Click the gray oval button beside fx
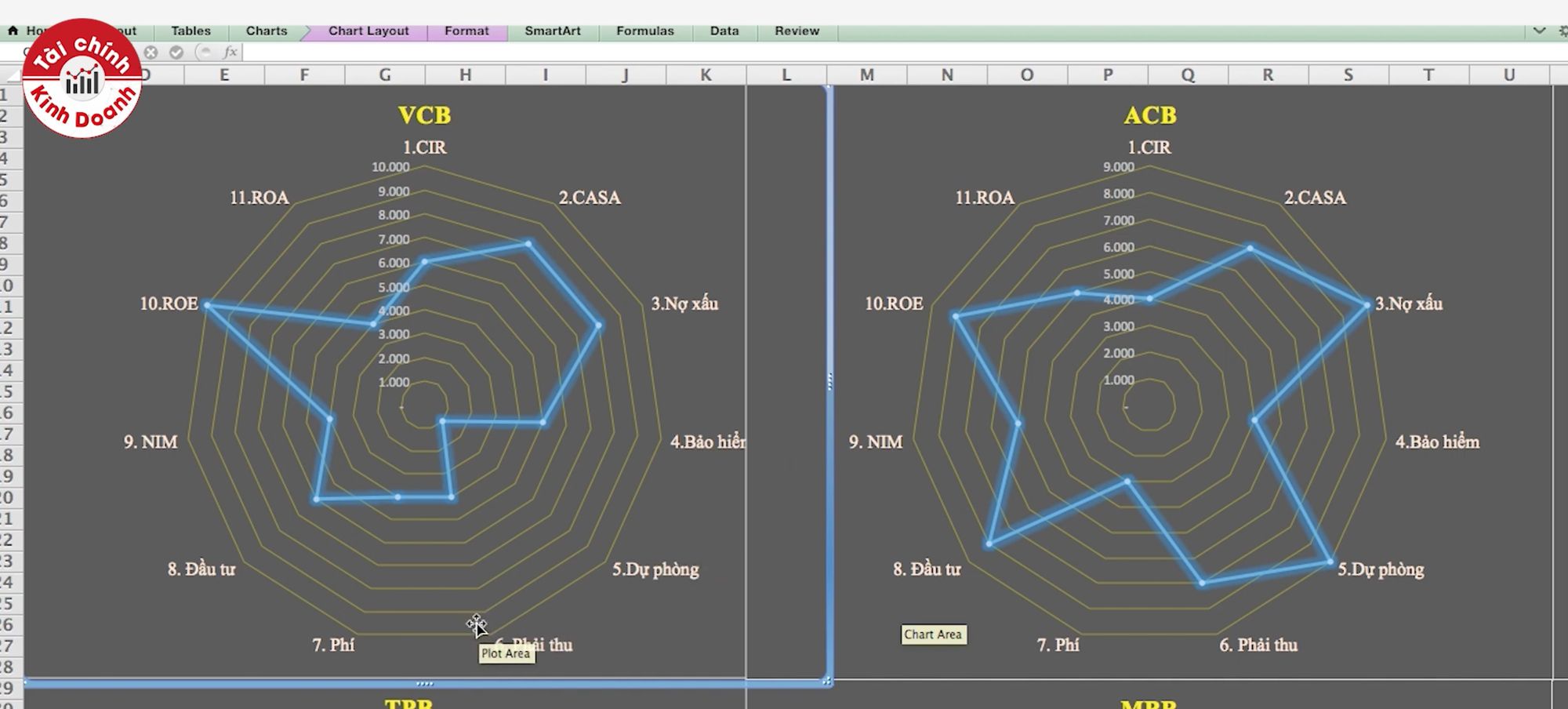 (204, 52)
